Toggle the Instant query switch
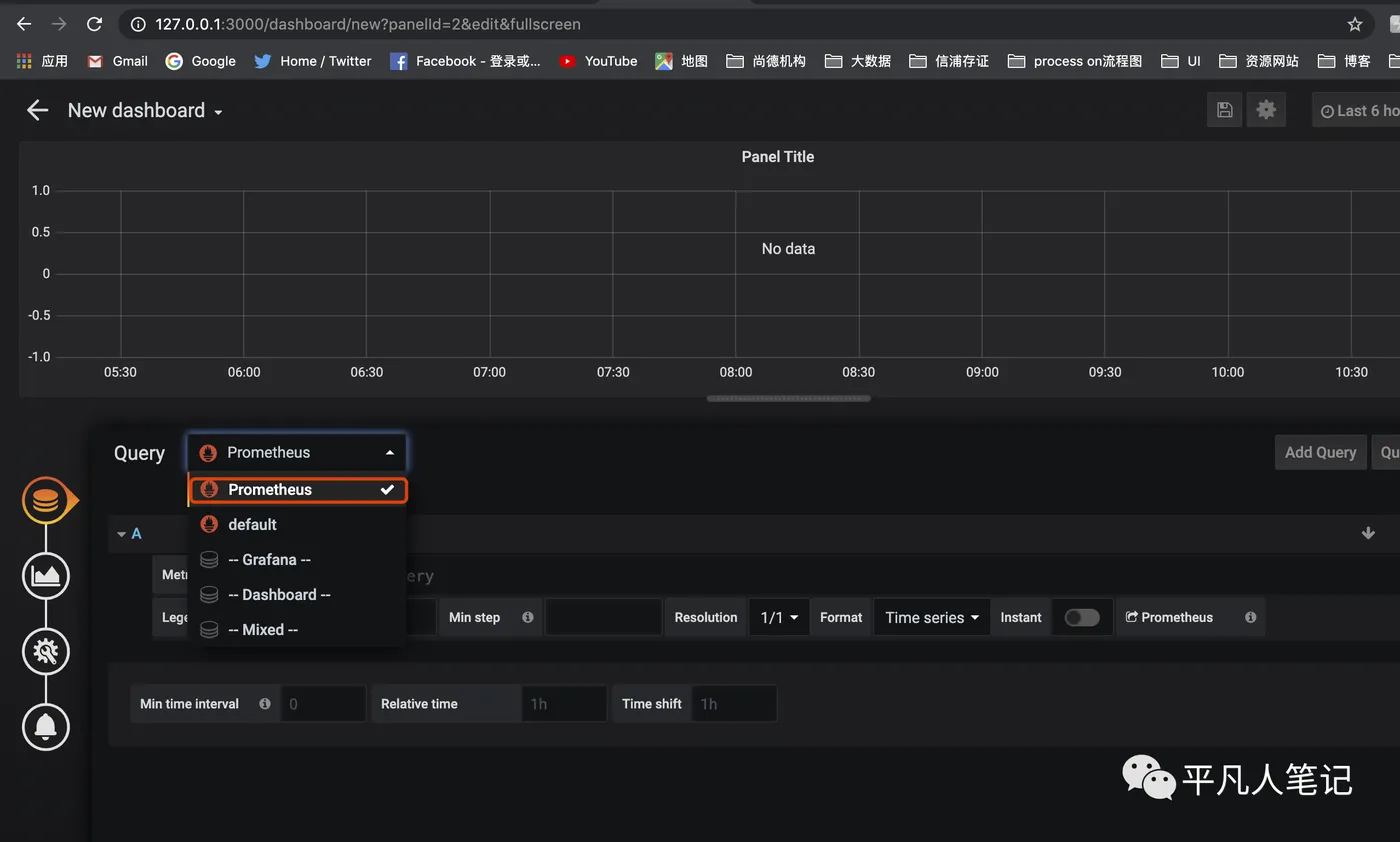Image resolution: width=1400 pixels, height=842 pixels. point(1081,617)
